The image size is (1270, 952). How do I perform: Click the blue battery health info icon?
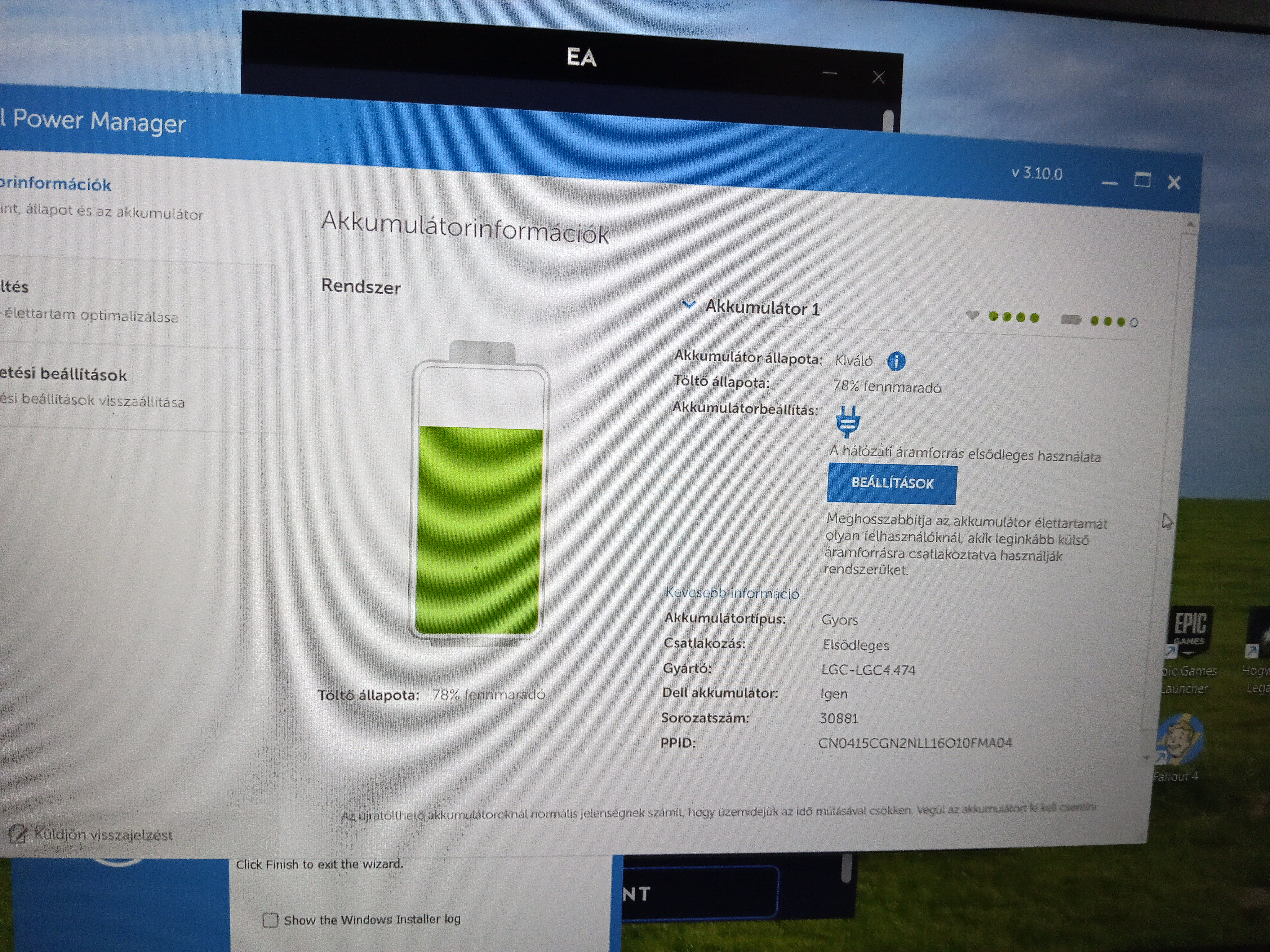pos(896,361)
